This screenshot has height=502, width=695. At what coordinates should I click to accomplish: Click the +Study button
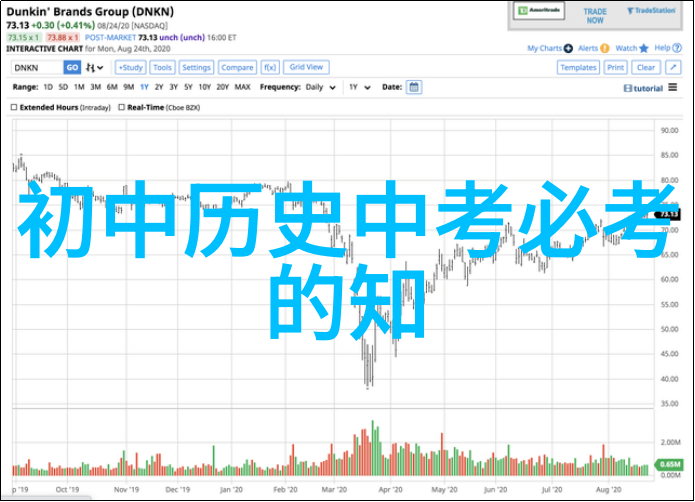pyautogui.click(x=131, y=68)
